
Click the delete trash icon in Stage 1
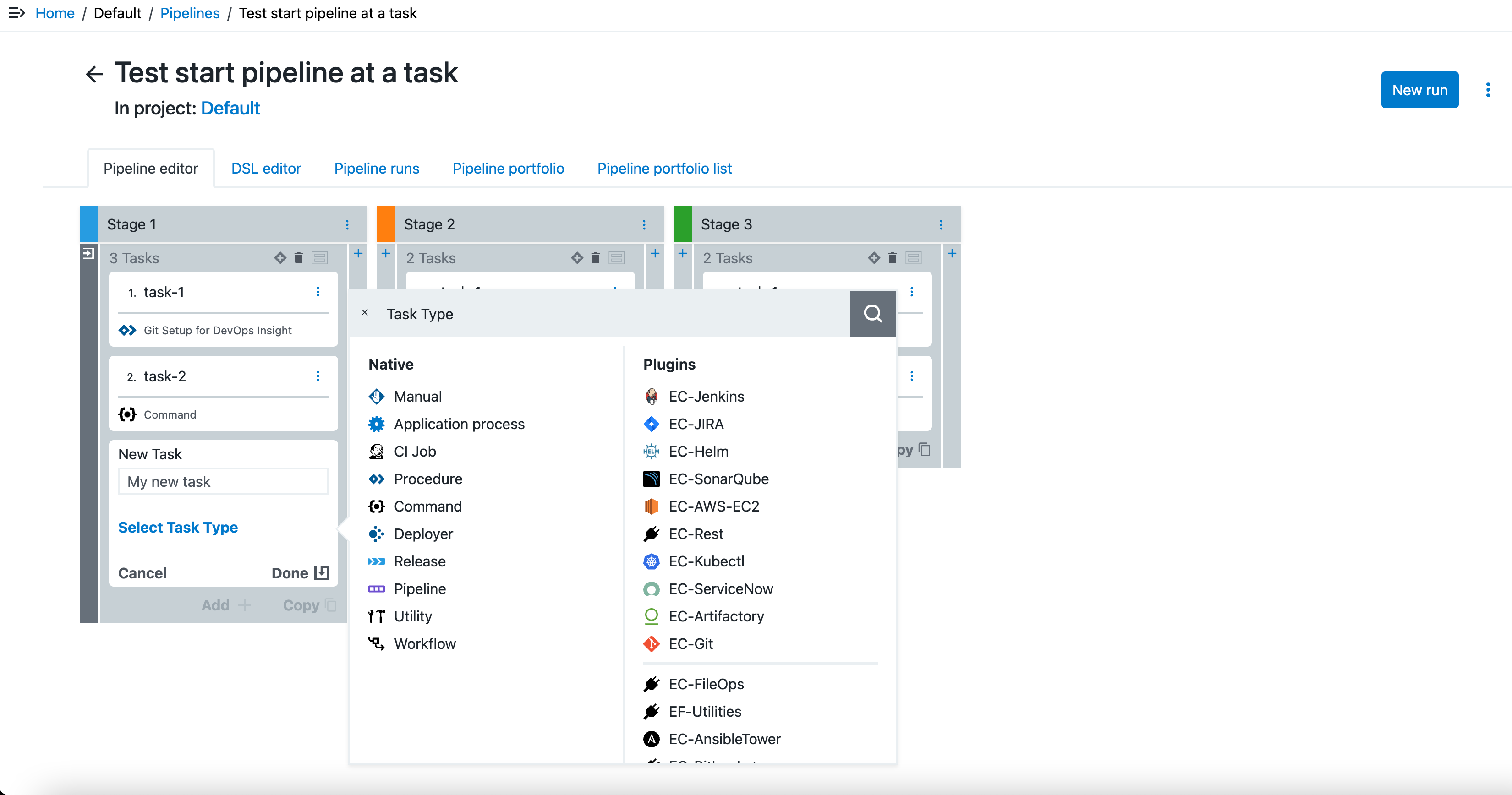[299, 258]
